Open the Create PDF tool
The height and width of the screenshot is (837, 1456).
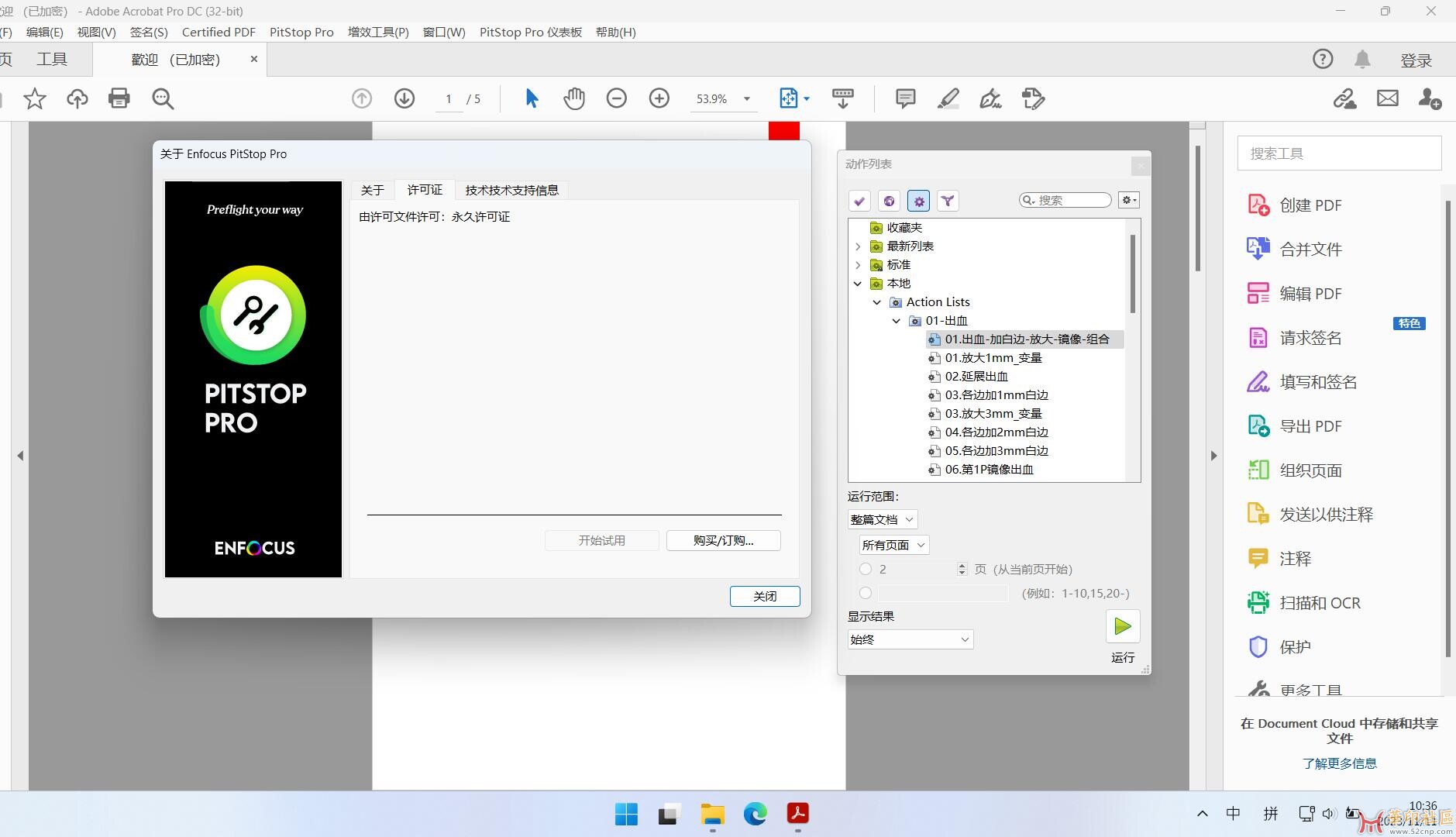[1310, 205]
